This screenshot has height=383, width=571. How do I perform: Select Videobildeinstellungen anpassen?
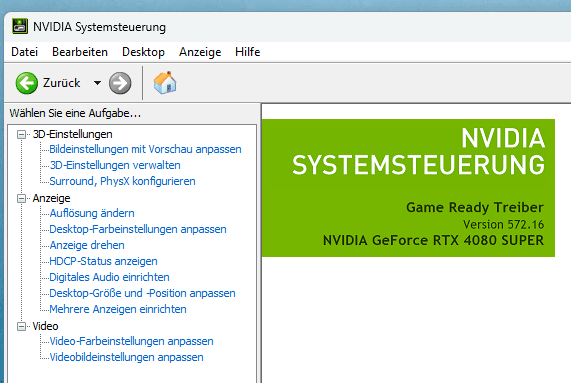(x=126, y=358)
